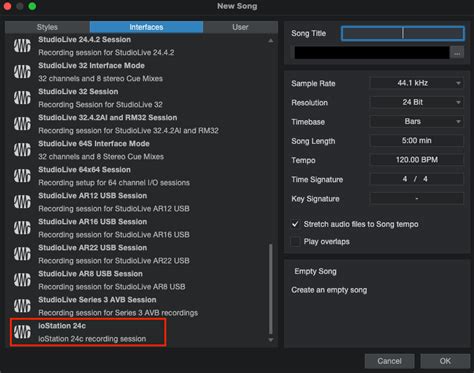
Task: Select the StudioLive AR12 USB Session icon
Action: pyautogui.click(x=22, y=202)
